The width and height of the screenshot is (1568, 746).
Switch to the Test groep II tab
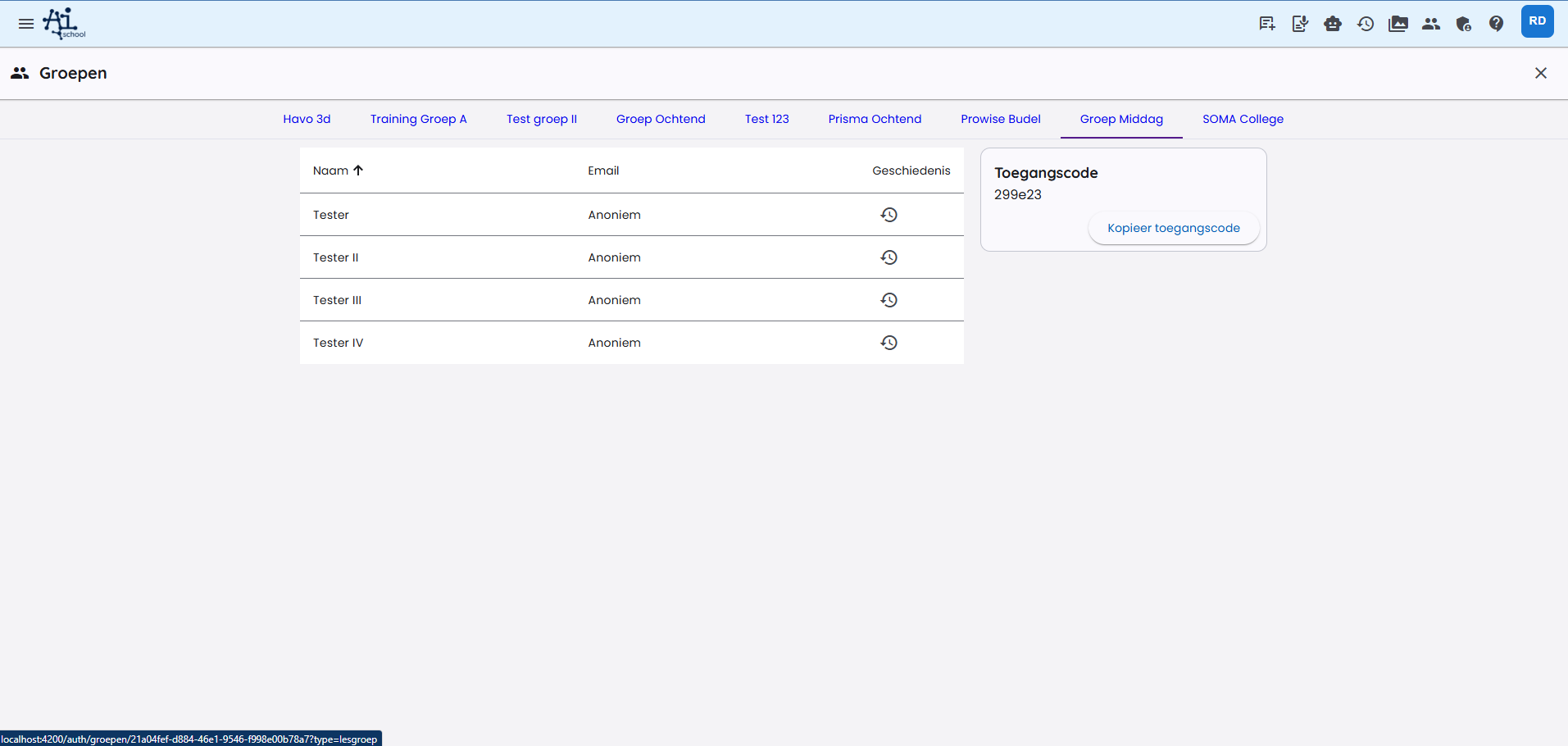[541, 119]
